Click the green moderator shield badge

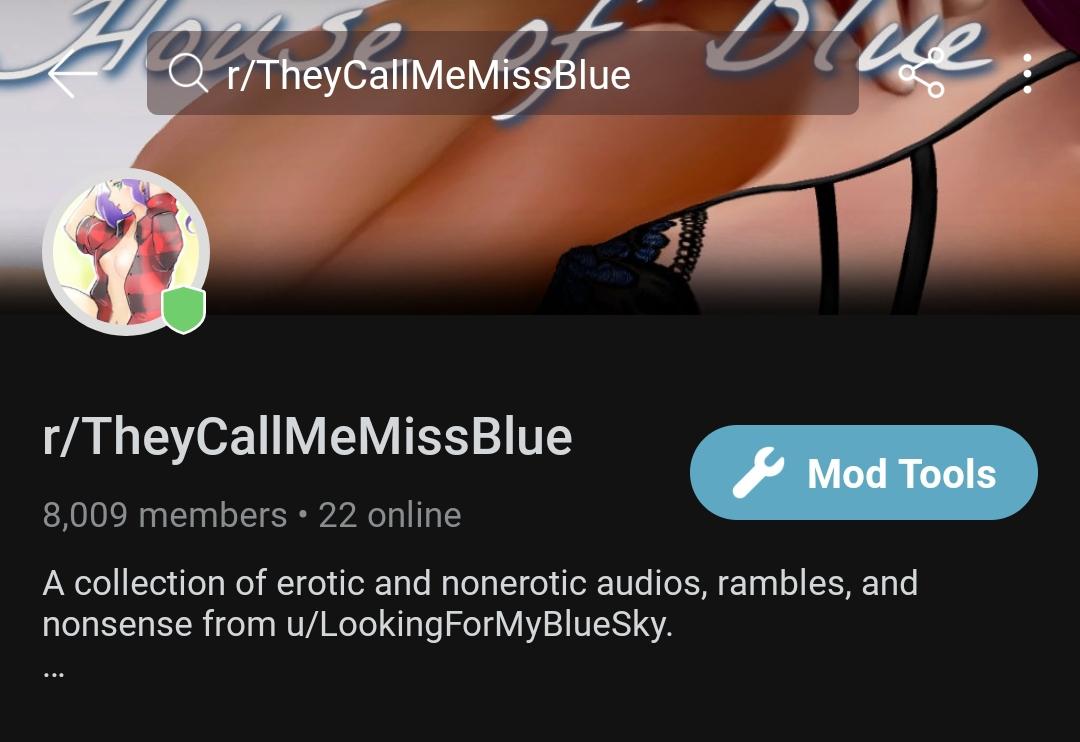point(184,310)
